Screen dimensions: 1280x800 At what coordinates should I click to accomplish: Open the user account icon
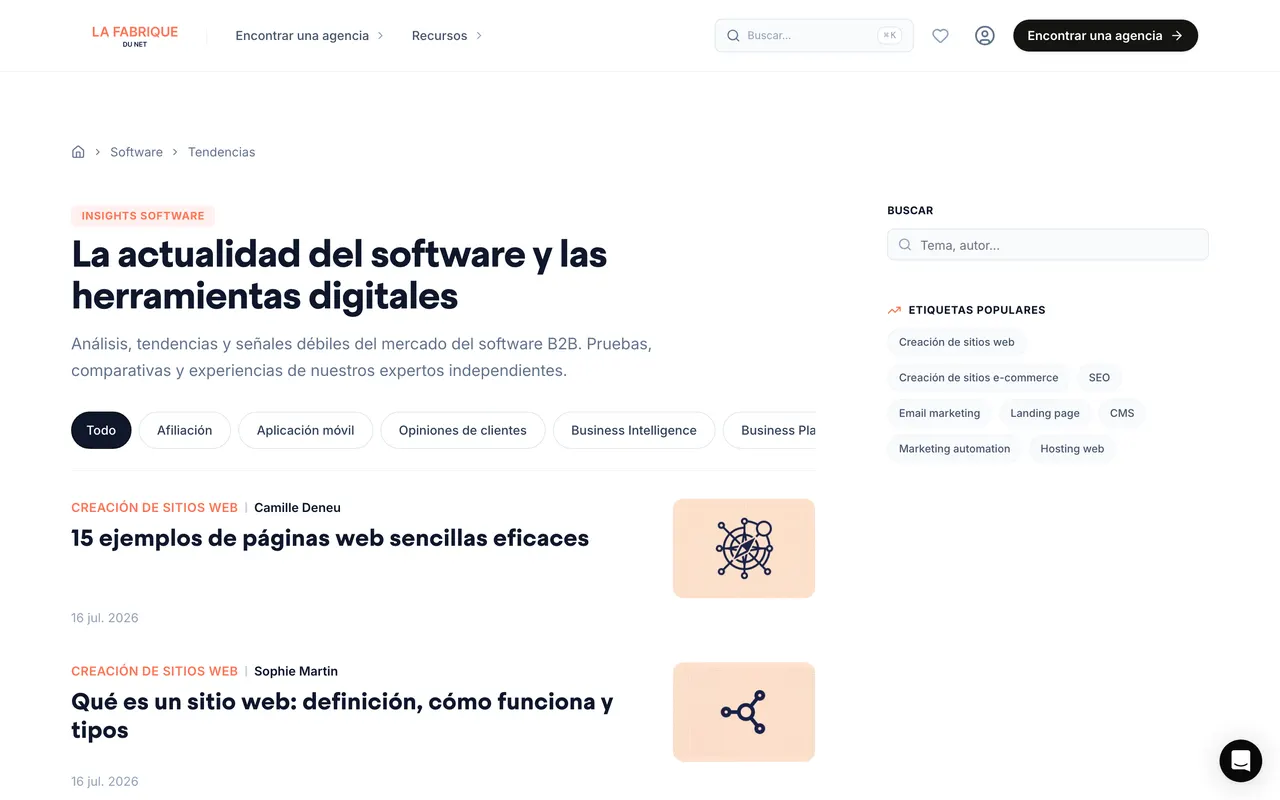tap(985, 36)
